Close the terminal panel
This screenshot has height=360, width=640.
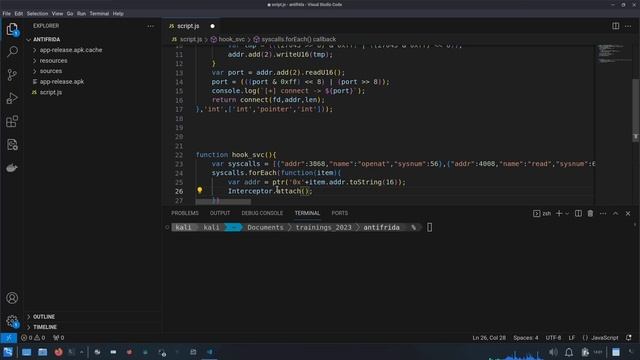tap(628, 213)
